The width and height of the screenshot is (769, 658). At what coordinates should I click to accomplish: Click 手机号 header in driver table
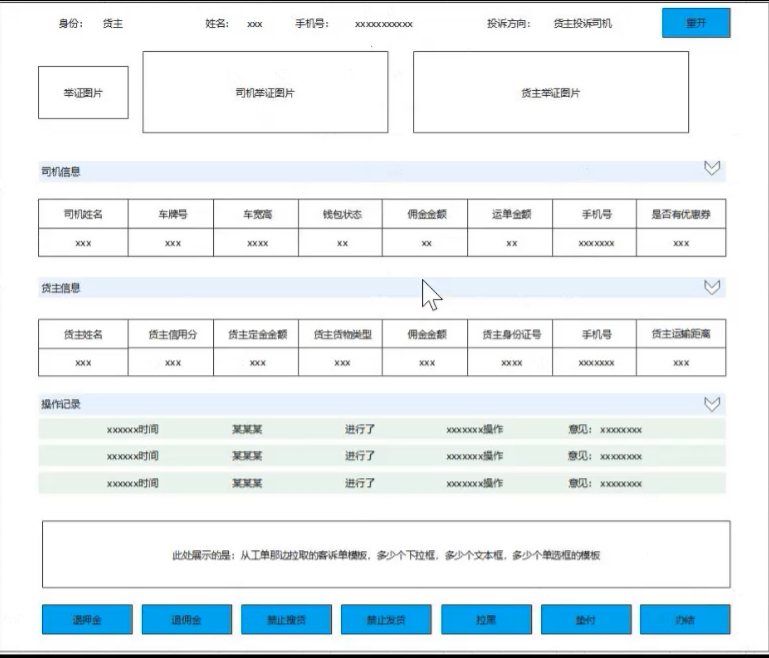pyautogui.click(x=594, y=214)
